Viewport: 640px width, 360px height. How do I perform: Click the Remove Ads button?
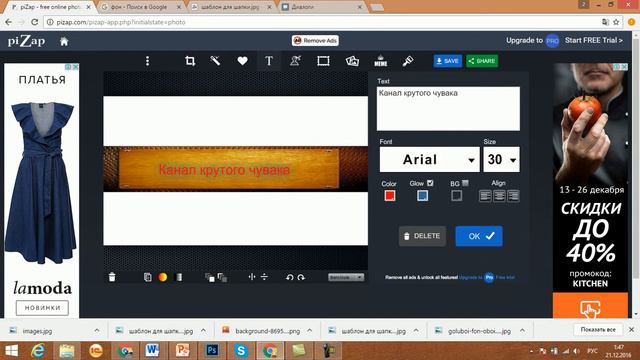pos(315,40)
